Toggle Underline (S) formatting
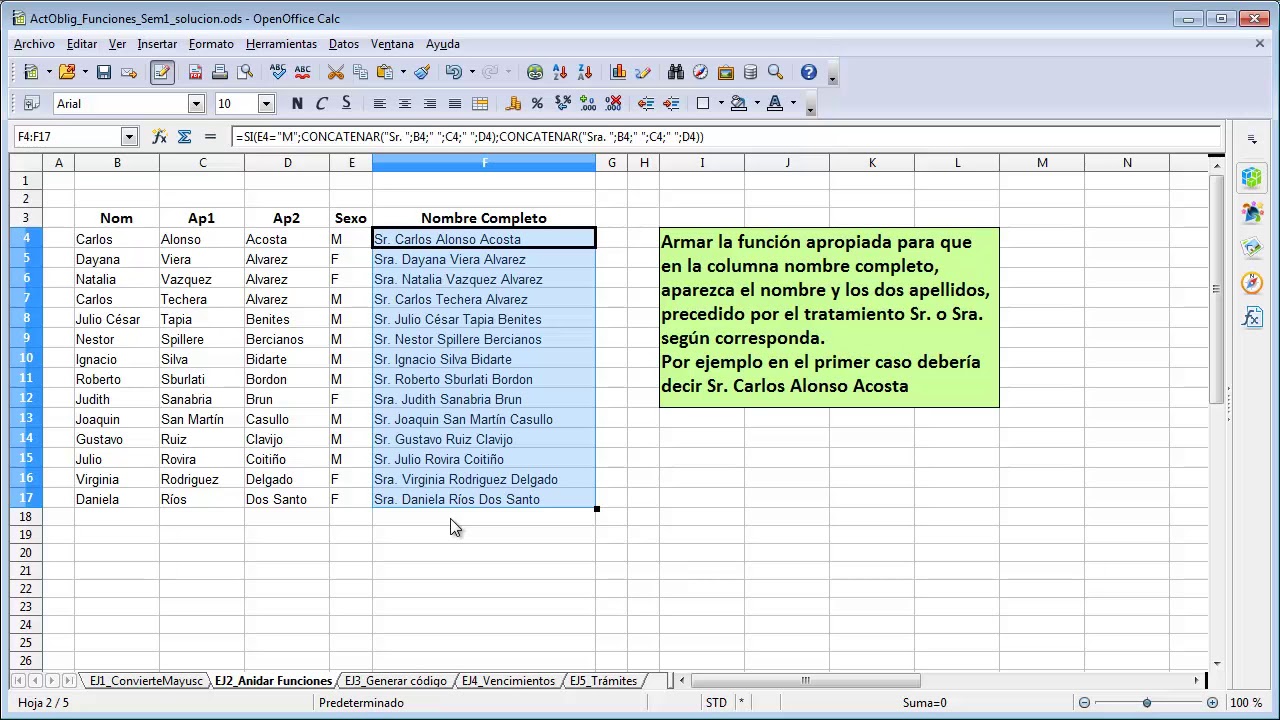Viewport: 1280px width, 720px height. (x=346, y=103)
